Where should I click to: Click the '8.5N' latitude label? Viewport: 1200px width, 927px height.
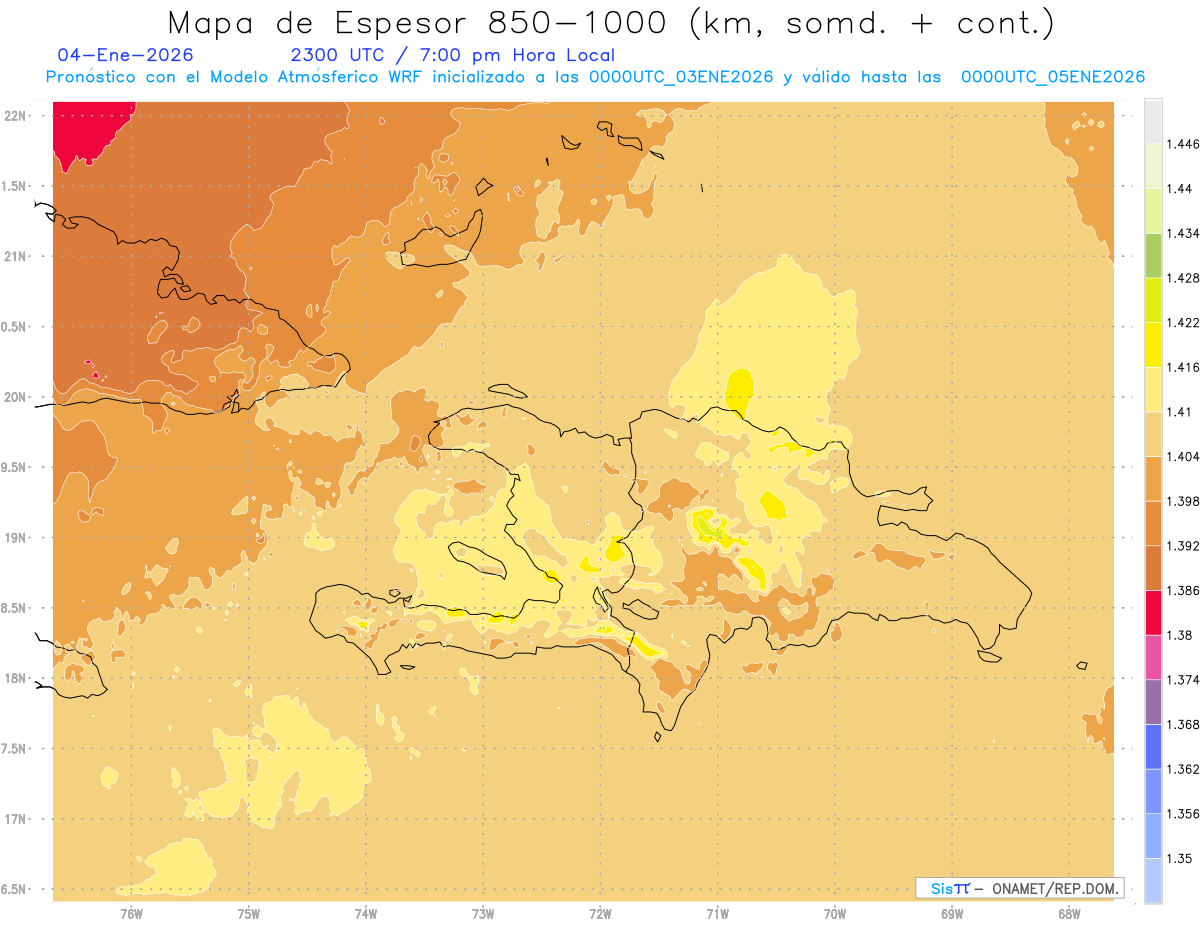[15, 608]
